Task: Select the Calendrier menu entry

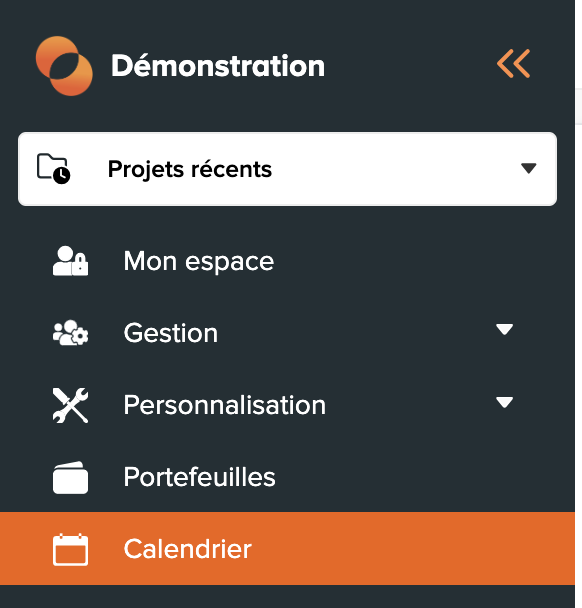Action: point(287,548)
